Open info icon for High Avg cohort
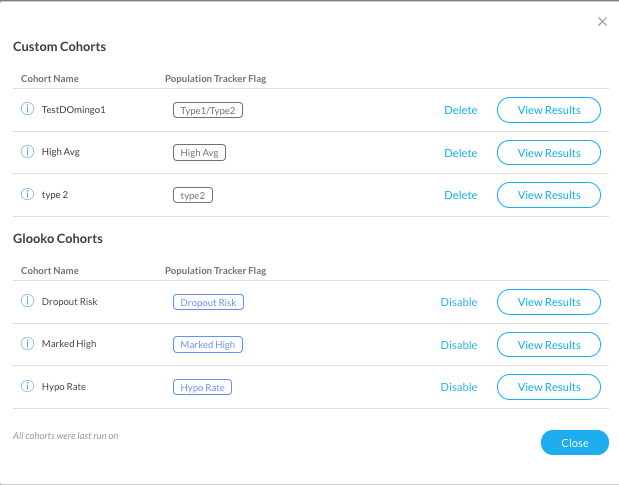 coord(27,151)
